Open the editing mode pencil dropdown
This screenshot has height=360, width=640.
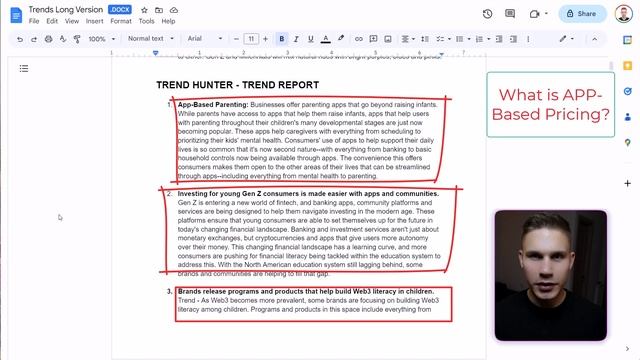pyautogui.click(x=567, y=39)
